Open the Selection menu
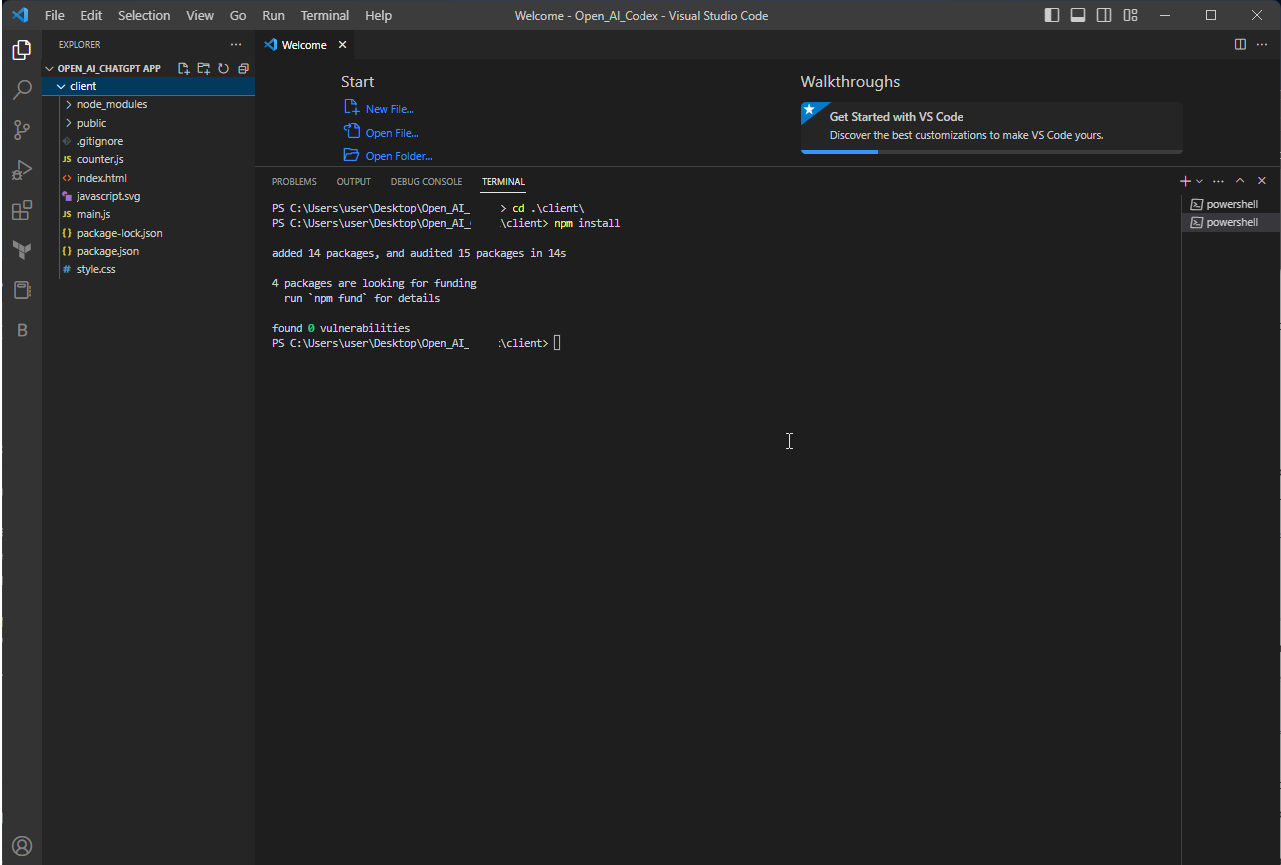This screenshot has width=1281, height=865. click(144, 15)
